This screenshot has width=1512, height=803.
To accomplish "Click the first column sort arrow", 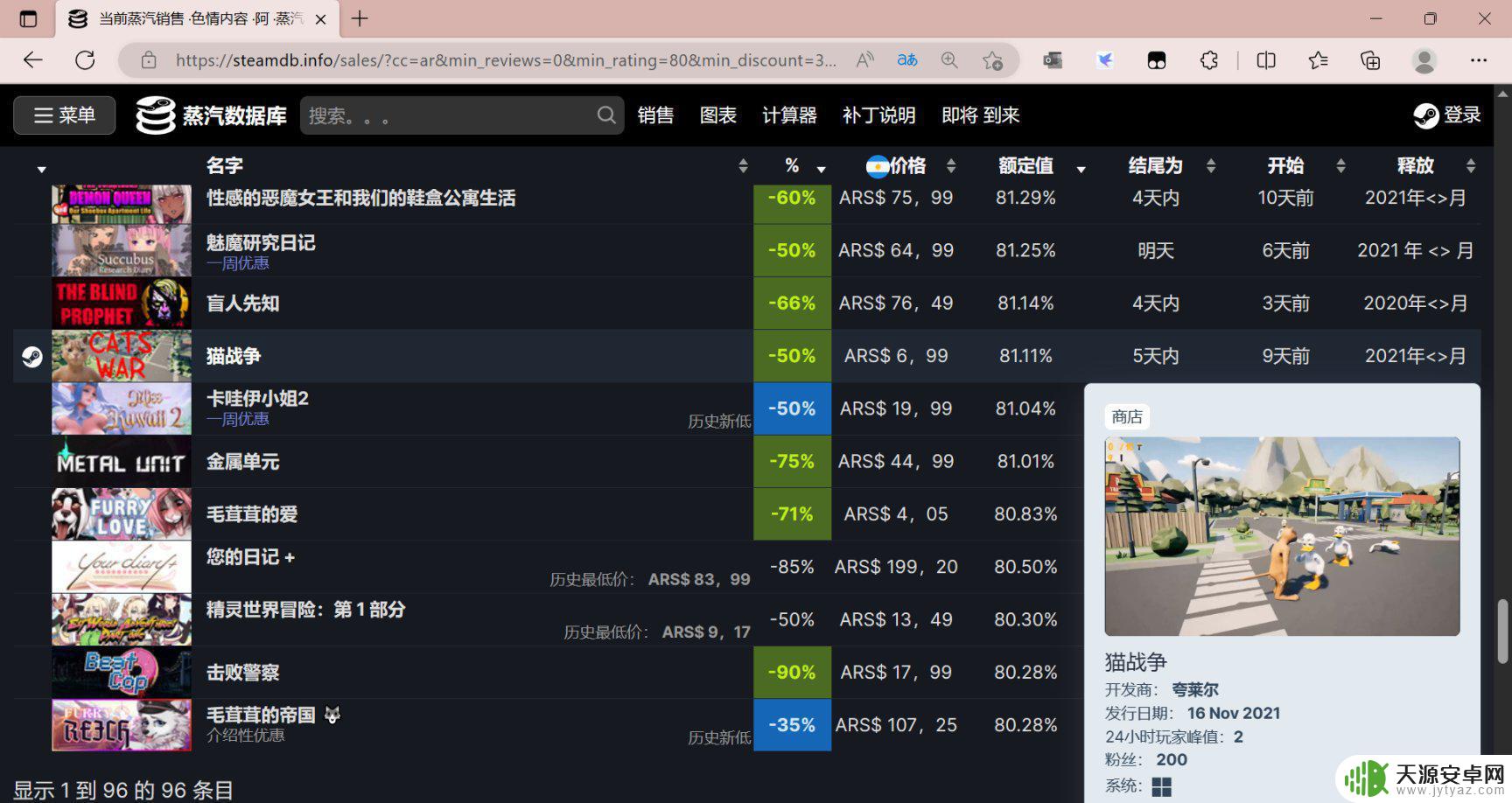I will pyautogui.click(x=41, y=169).
